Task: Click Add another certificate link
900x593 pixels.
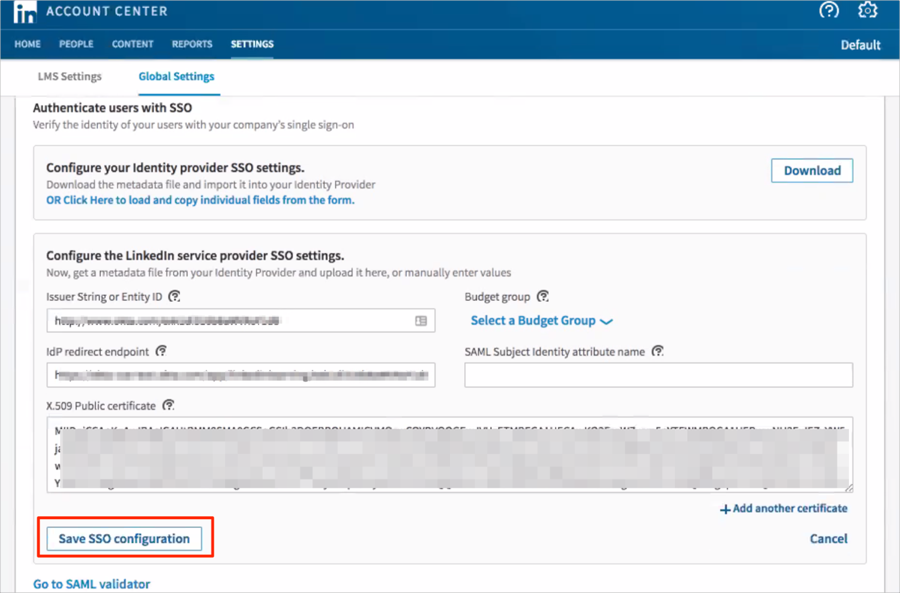Action: click(x=783, y=509)
